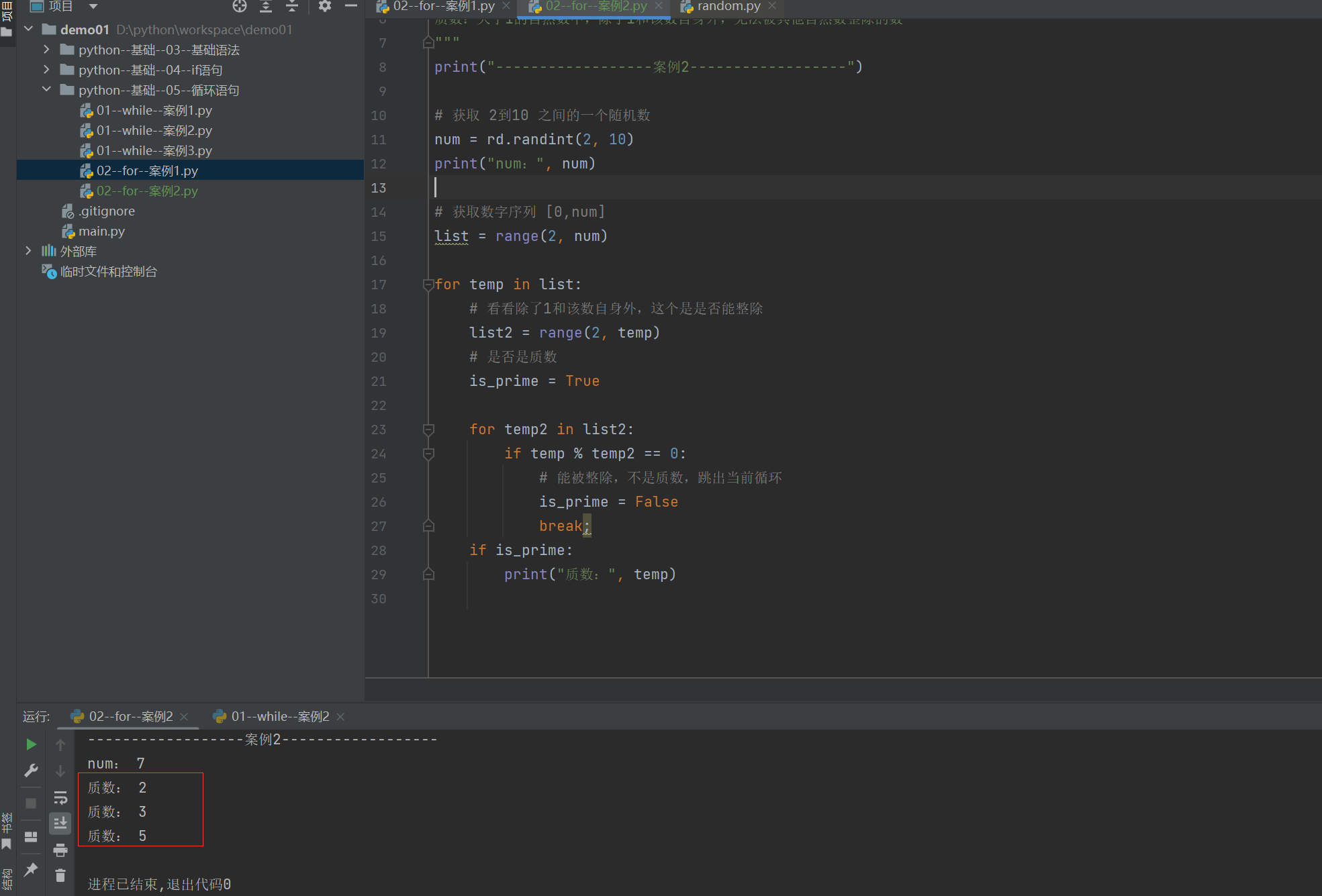Click the collapse all icon in project panel
Viewport: 1322px width, 896px height.
pyautogui.click(x=292, y=7)
